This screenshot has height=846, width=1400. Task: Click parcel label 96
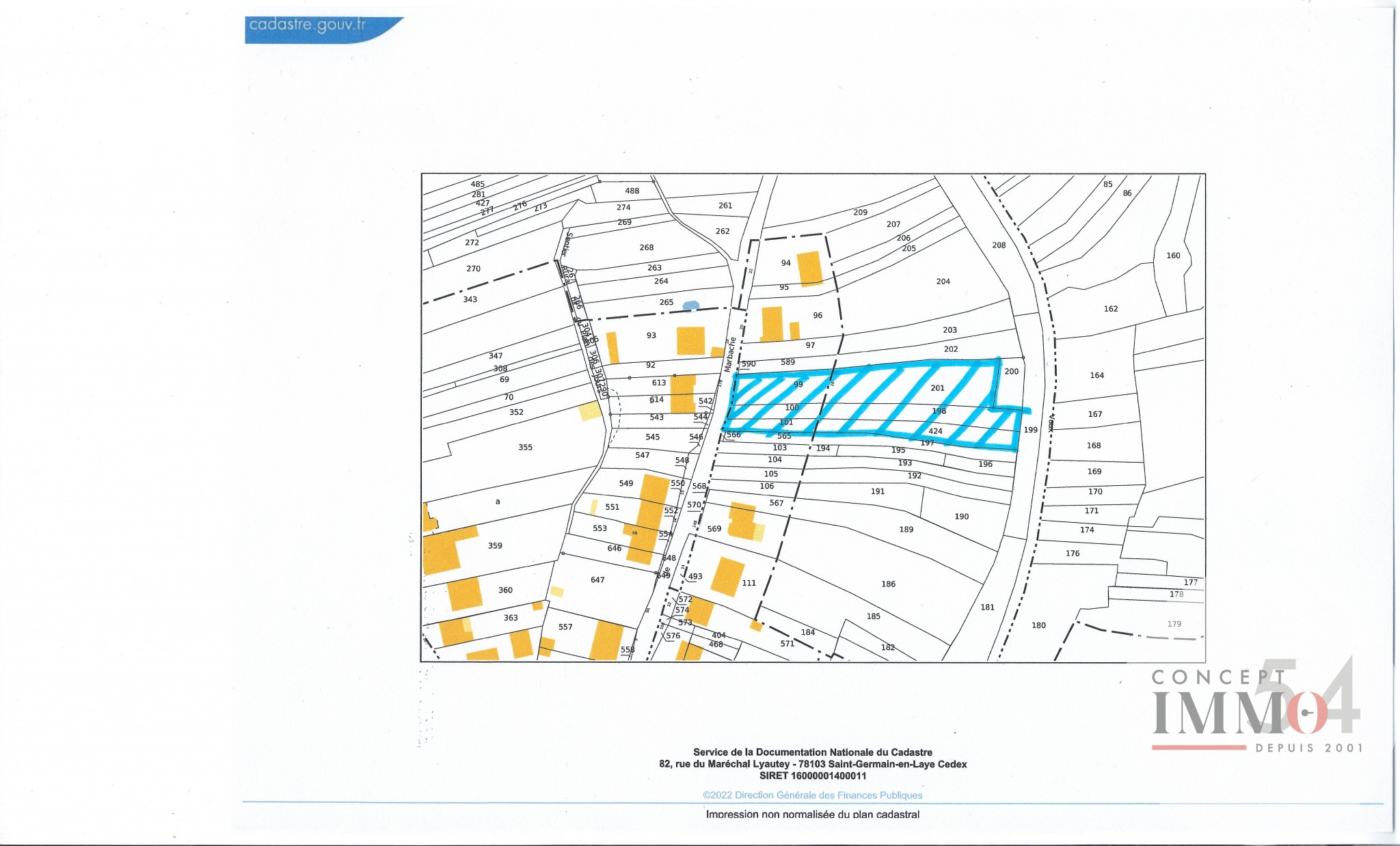(818, 316)
